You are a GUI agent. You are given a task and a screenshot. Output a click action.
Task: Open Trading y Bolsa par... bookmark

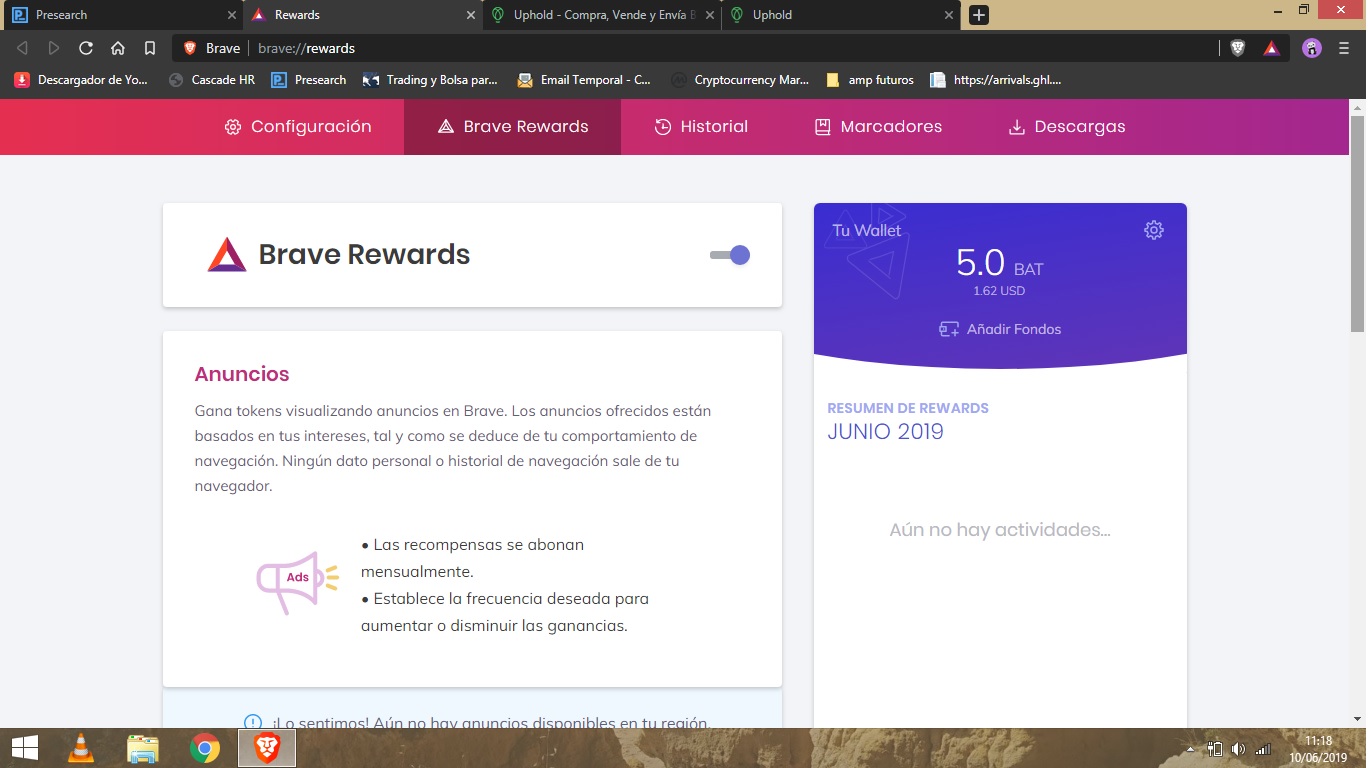tap(430, 80)
